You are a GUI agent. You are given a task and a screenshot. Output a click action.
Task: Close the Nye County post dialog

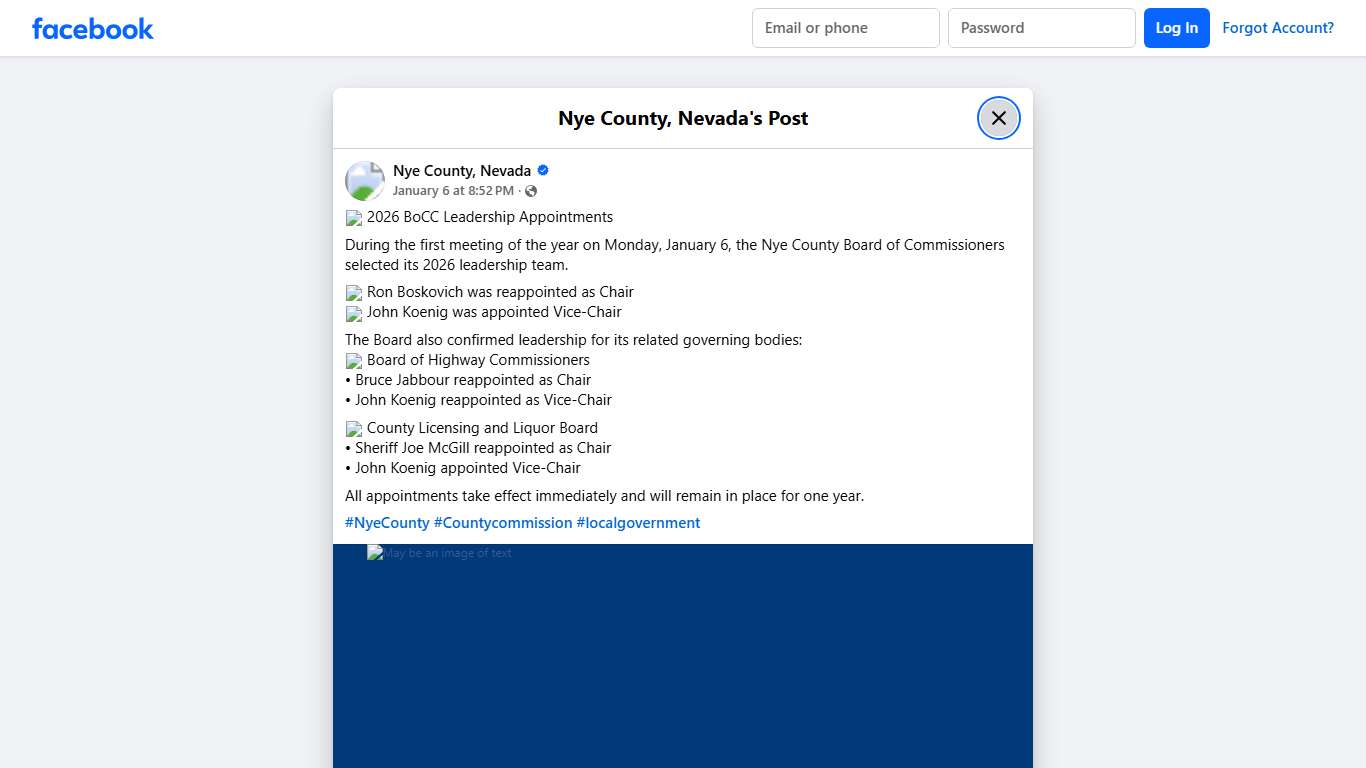point(998,117)
